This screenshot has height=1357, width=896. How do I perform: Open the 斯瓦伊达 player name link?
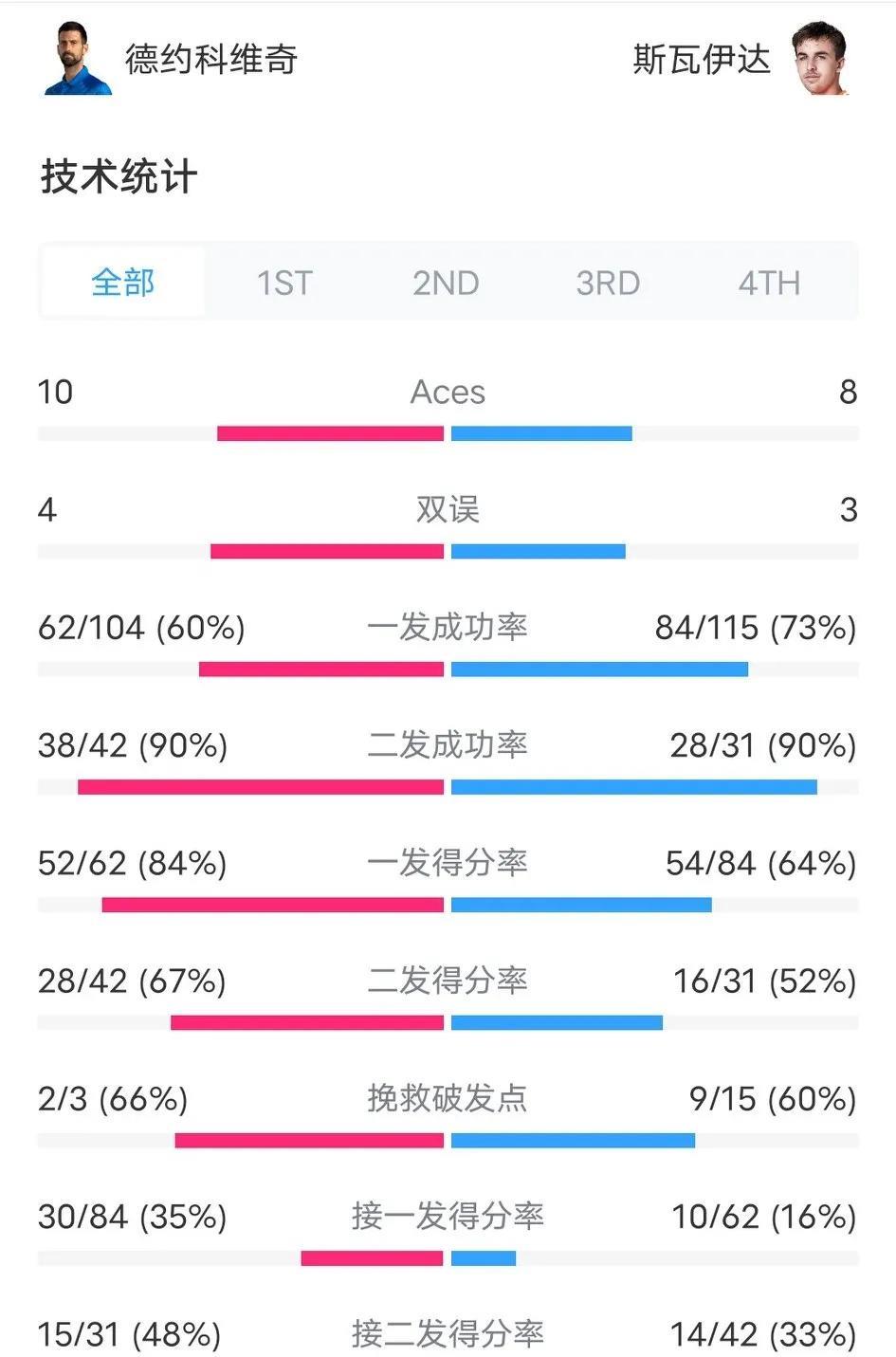tap(702, 60)
